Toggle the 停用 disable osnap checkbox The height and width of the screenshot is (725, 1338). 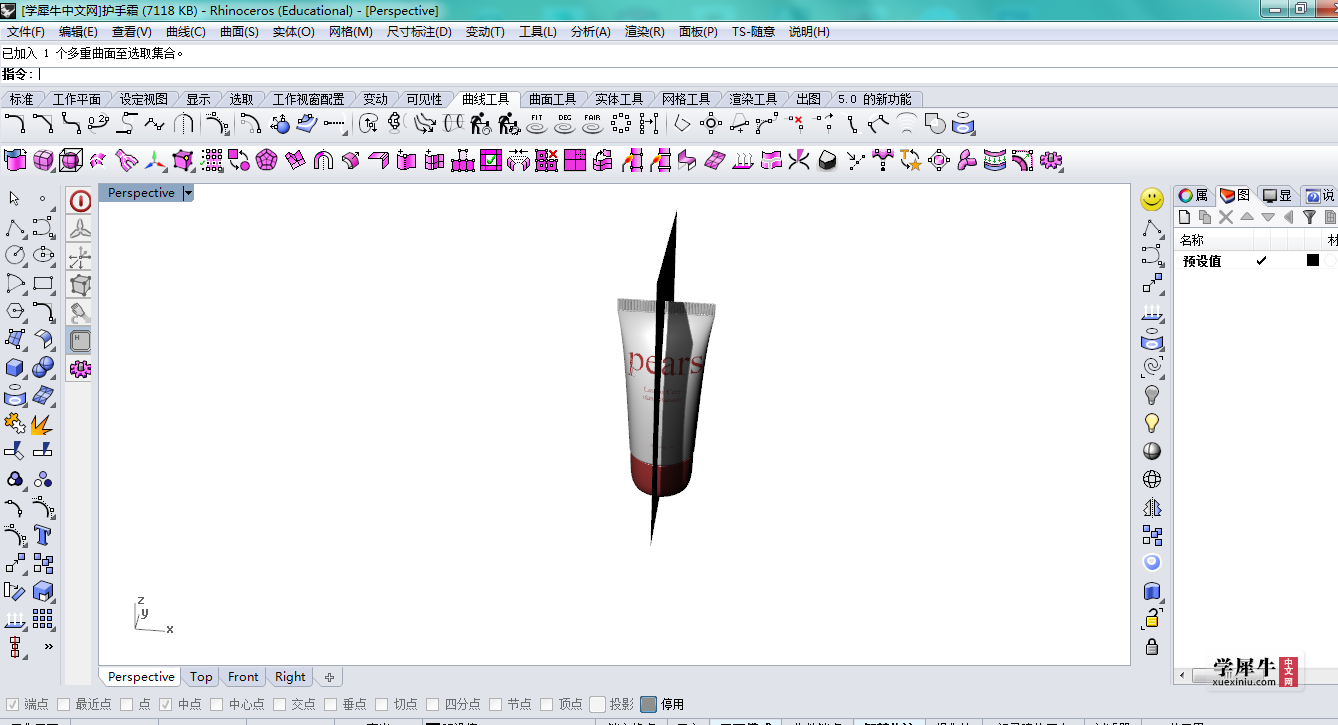pos(648,704)
